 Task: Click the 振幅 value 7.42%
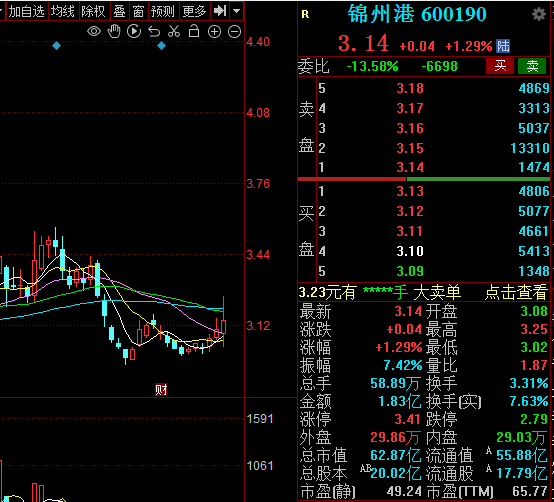point(403,365)
